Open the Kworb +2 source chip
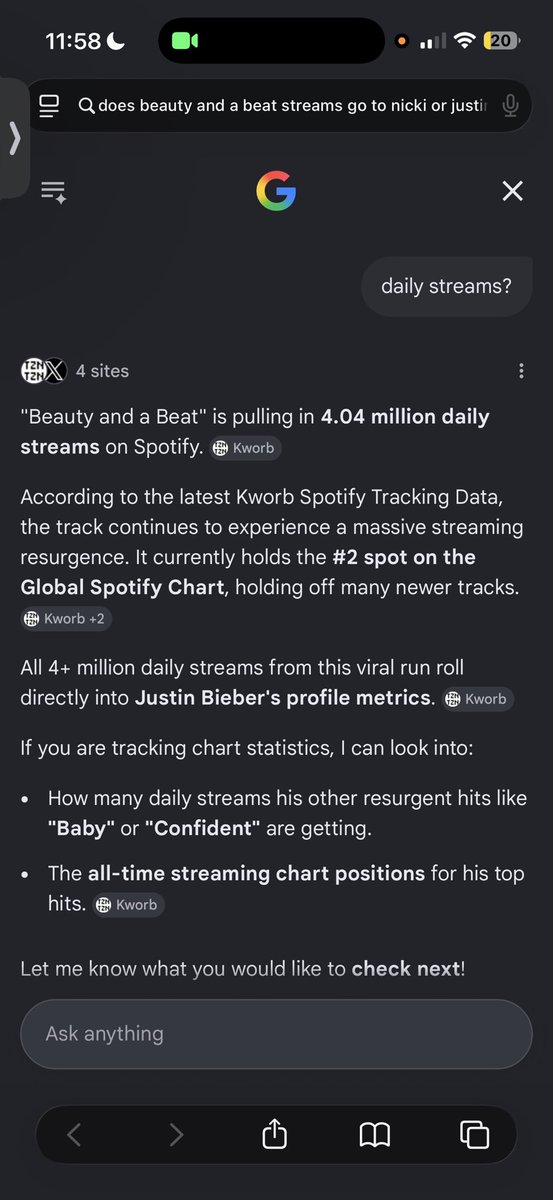This screenshot has width=553, height=1200. (67, 619)
